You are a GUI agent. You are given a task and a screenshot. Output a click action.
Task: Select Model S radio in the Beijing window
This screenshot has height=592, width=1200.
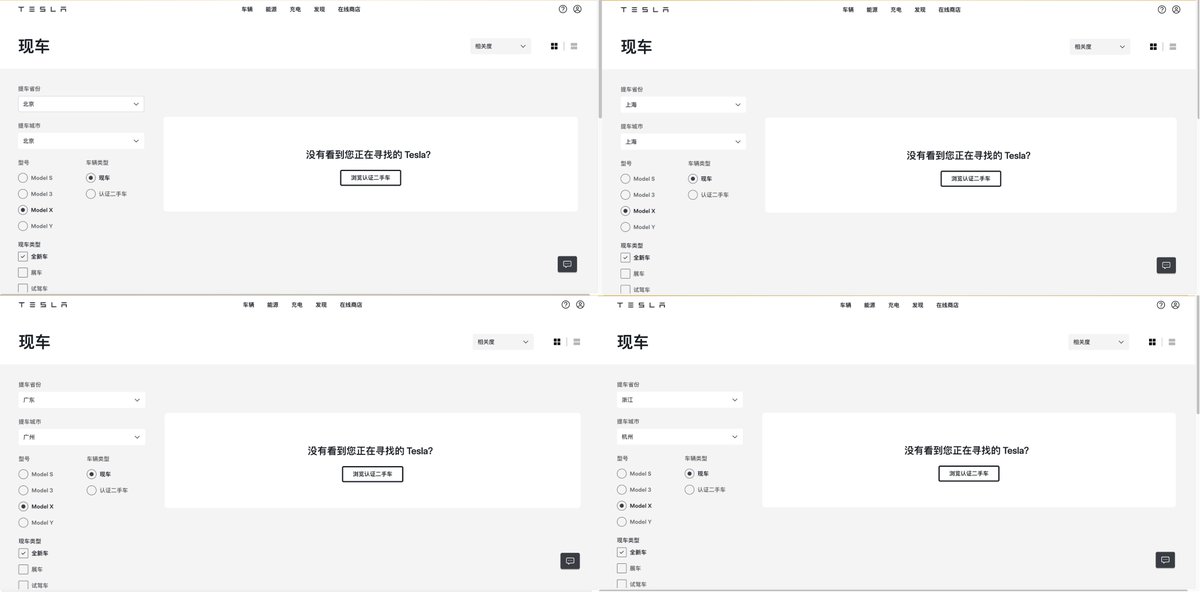click(x=23, y=178)
